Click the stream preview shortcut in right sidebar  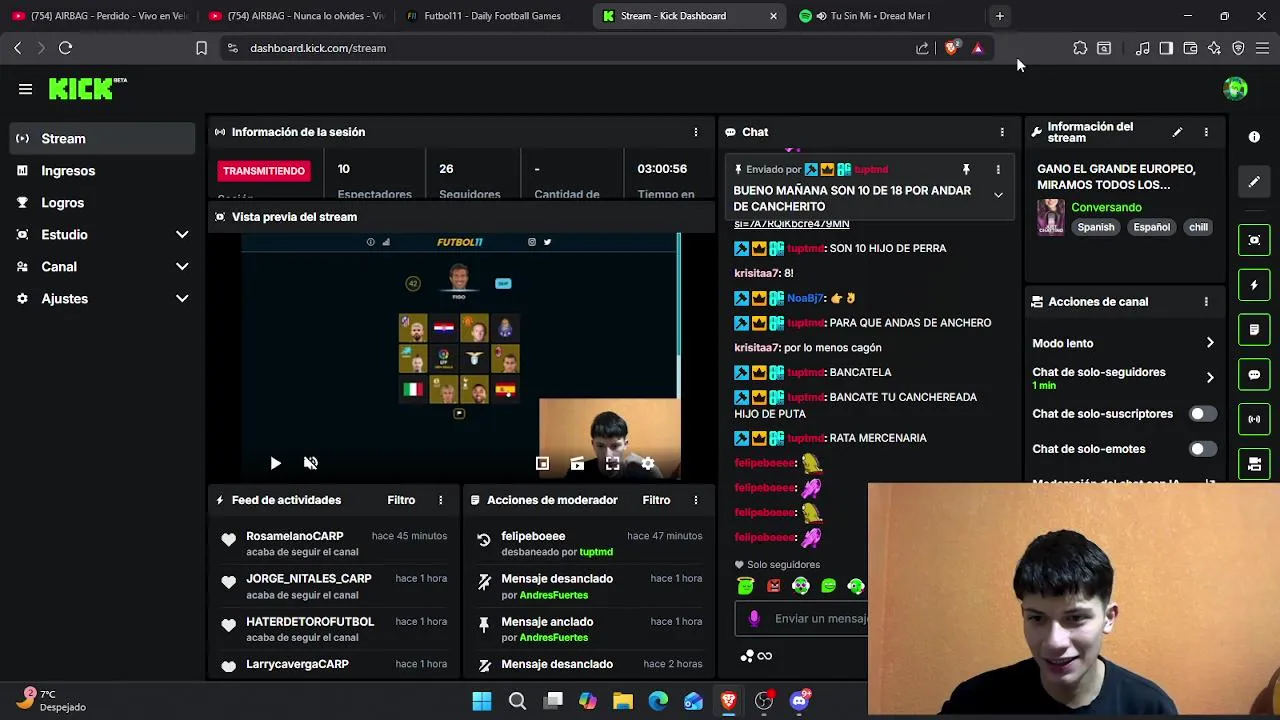pyautogui.click(x=1254, y=240)
